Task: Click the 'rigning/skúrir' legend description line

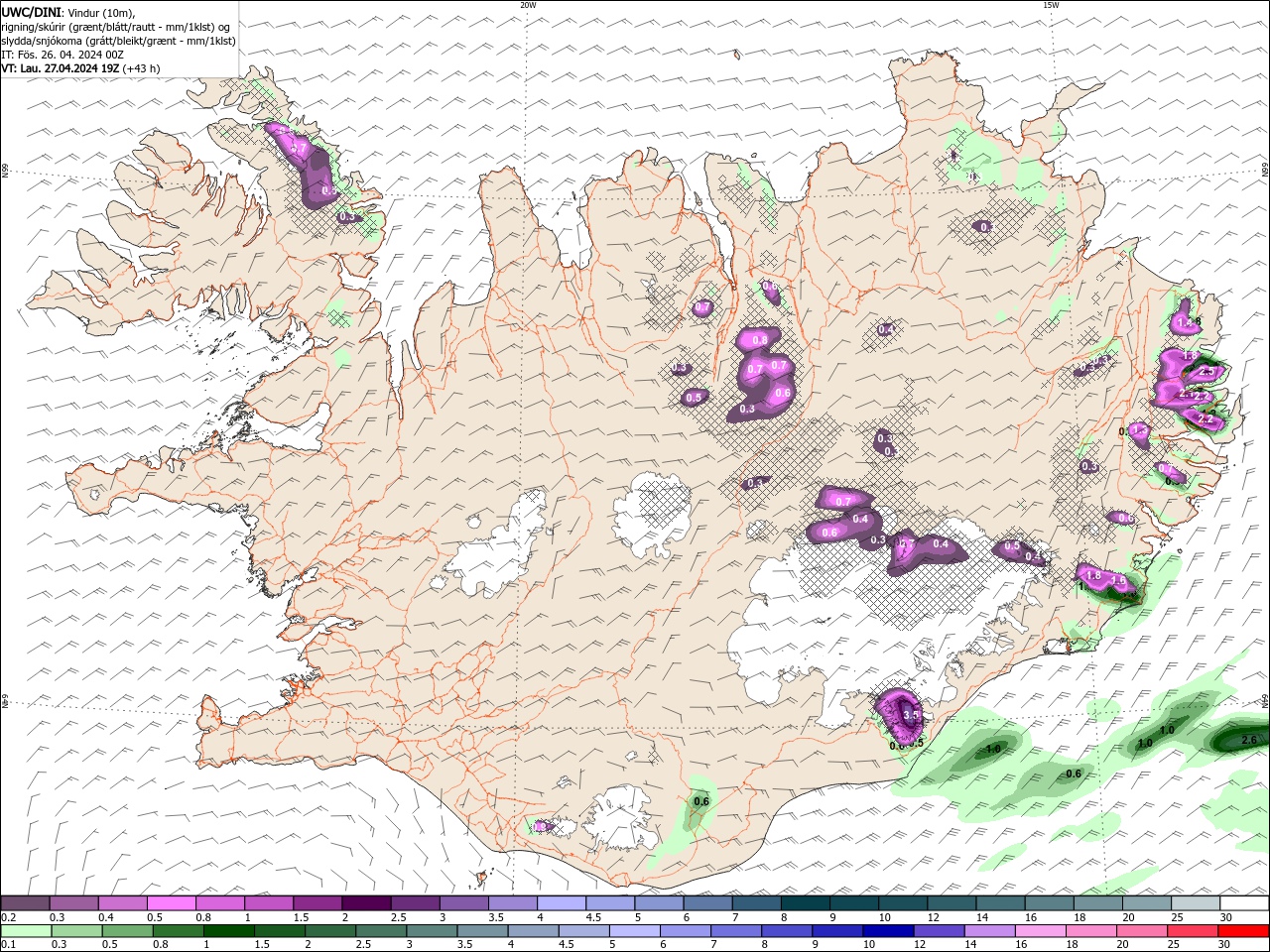Action: (x=116, y=27)
